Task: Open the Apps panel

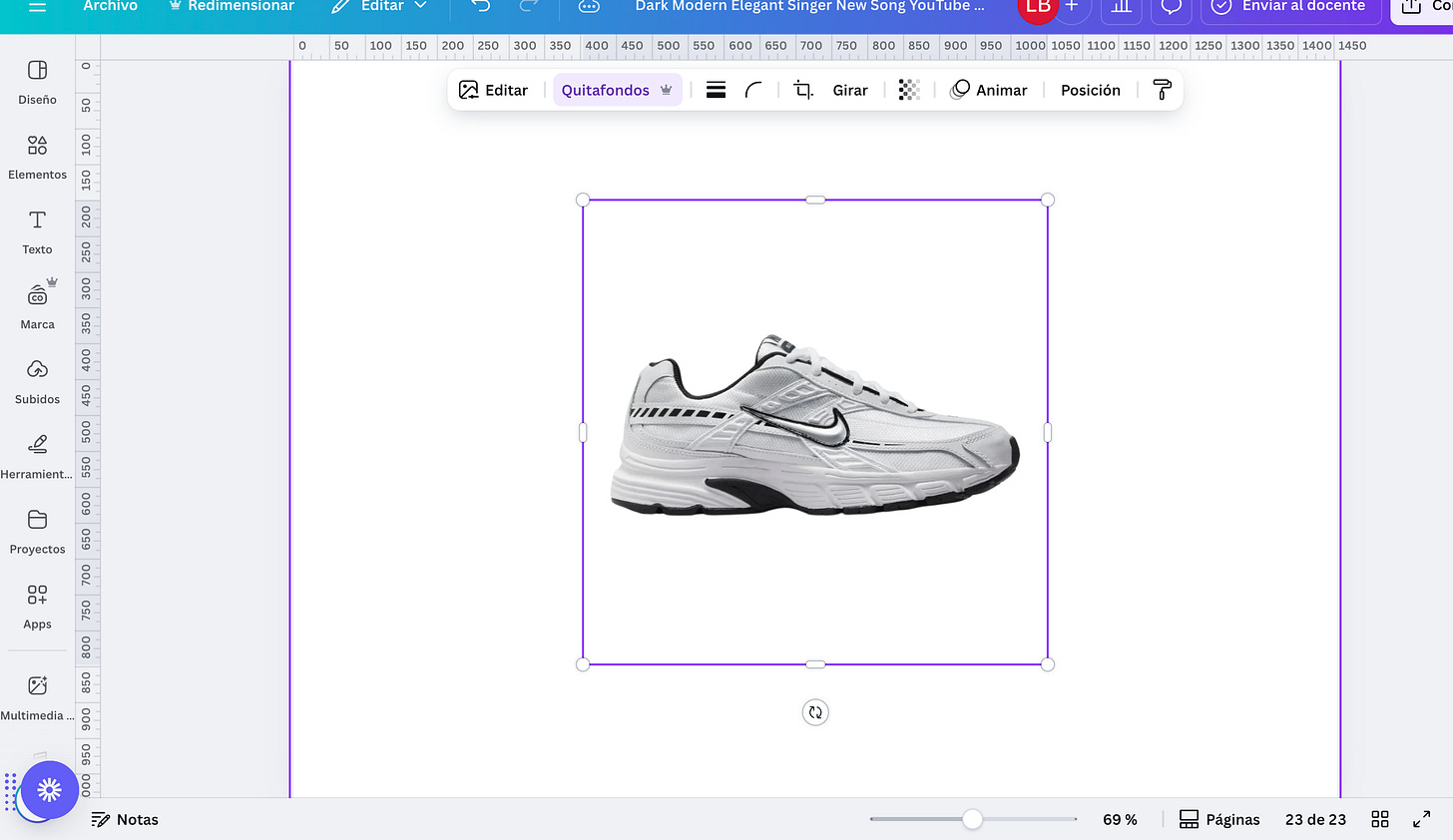Action: coord(37,607)
